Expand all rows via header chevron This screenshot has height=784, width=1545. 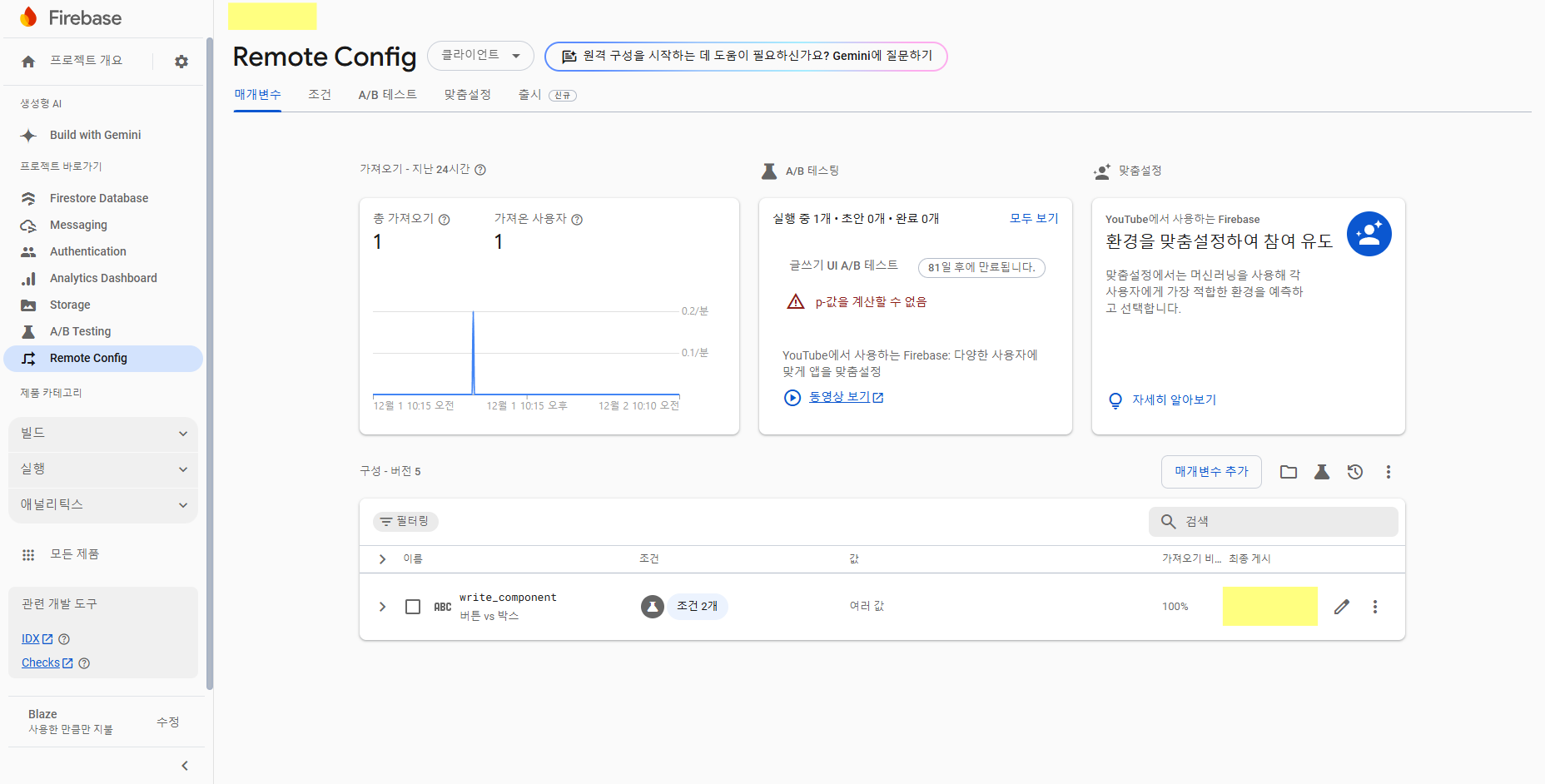click(382, 559)
